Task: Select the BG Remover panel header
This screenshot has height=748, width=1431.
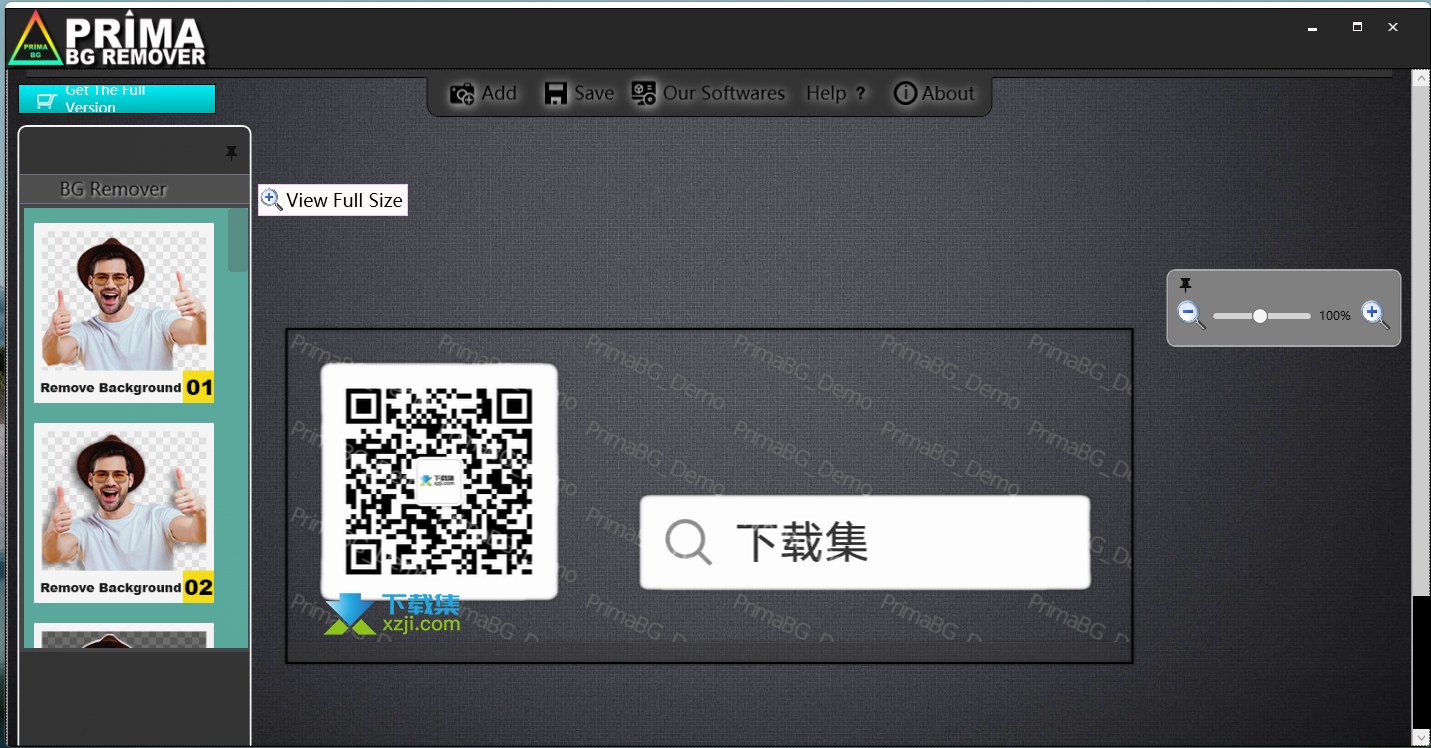Action: 134,189
